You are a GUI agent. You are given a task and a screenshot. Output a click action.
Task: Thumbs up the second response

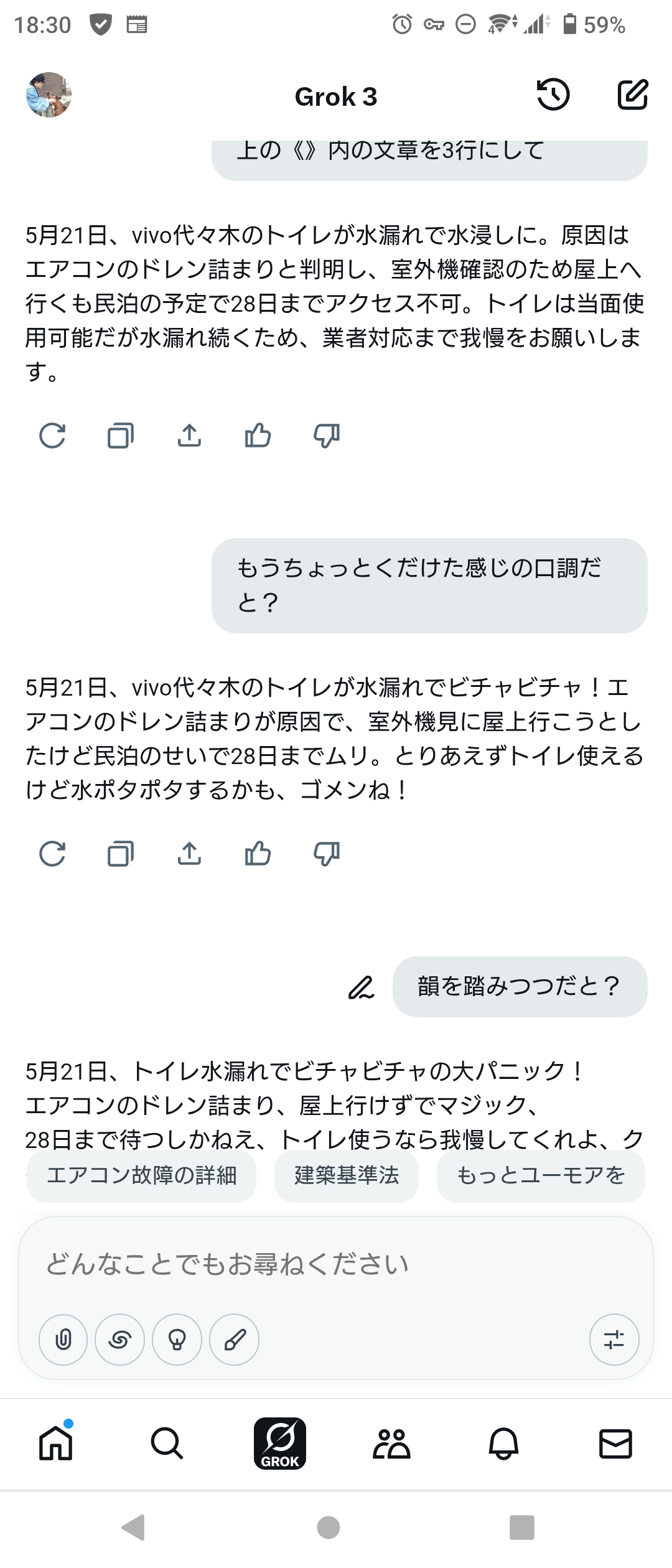pos(258,854)
